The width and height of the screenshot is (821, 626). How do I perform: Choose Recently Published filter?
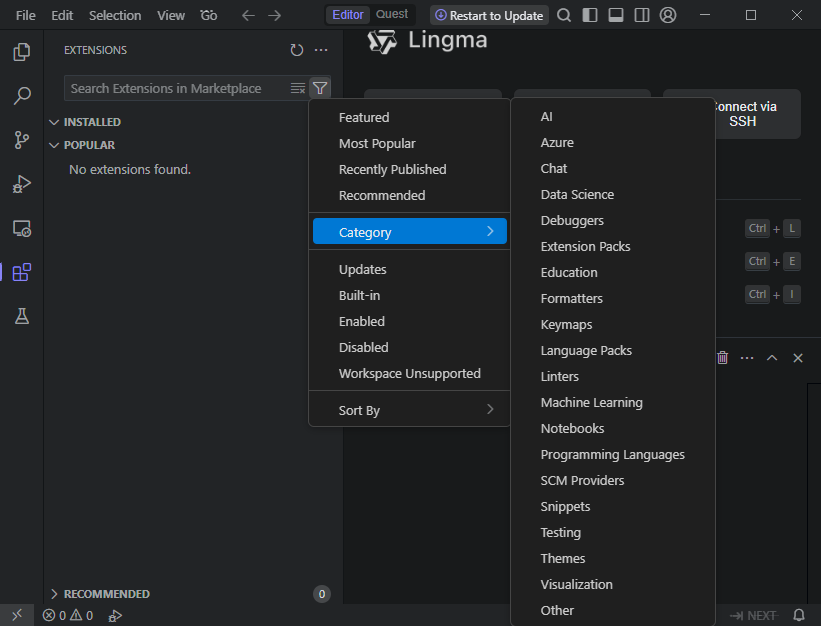pos(409,170)
